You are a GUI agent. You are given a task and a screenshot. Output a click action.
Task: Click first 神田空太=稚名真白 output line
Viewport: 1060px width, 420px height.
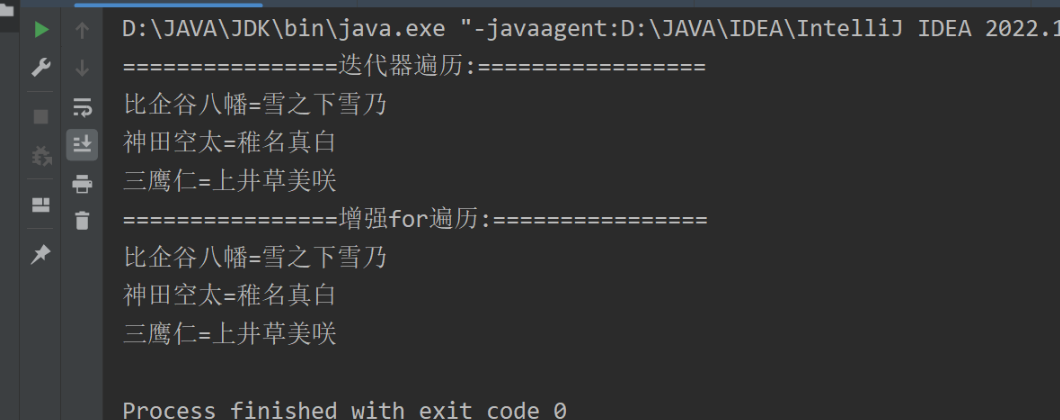pyautogui.click(x=230, y=143)
